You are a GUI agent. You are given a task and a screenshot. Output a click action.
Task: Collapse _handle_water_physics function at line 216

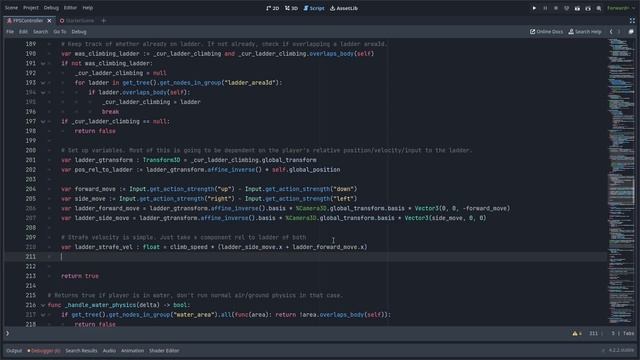[43, 305]
